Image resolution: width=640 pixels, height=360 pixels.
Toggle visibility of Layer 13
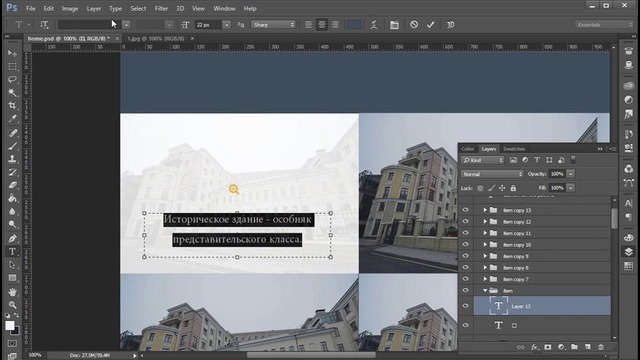pyautogui.click(x=466, y=306)
